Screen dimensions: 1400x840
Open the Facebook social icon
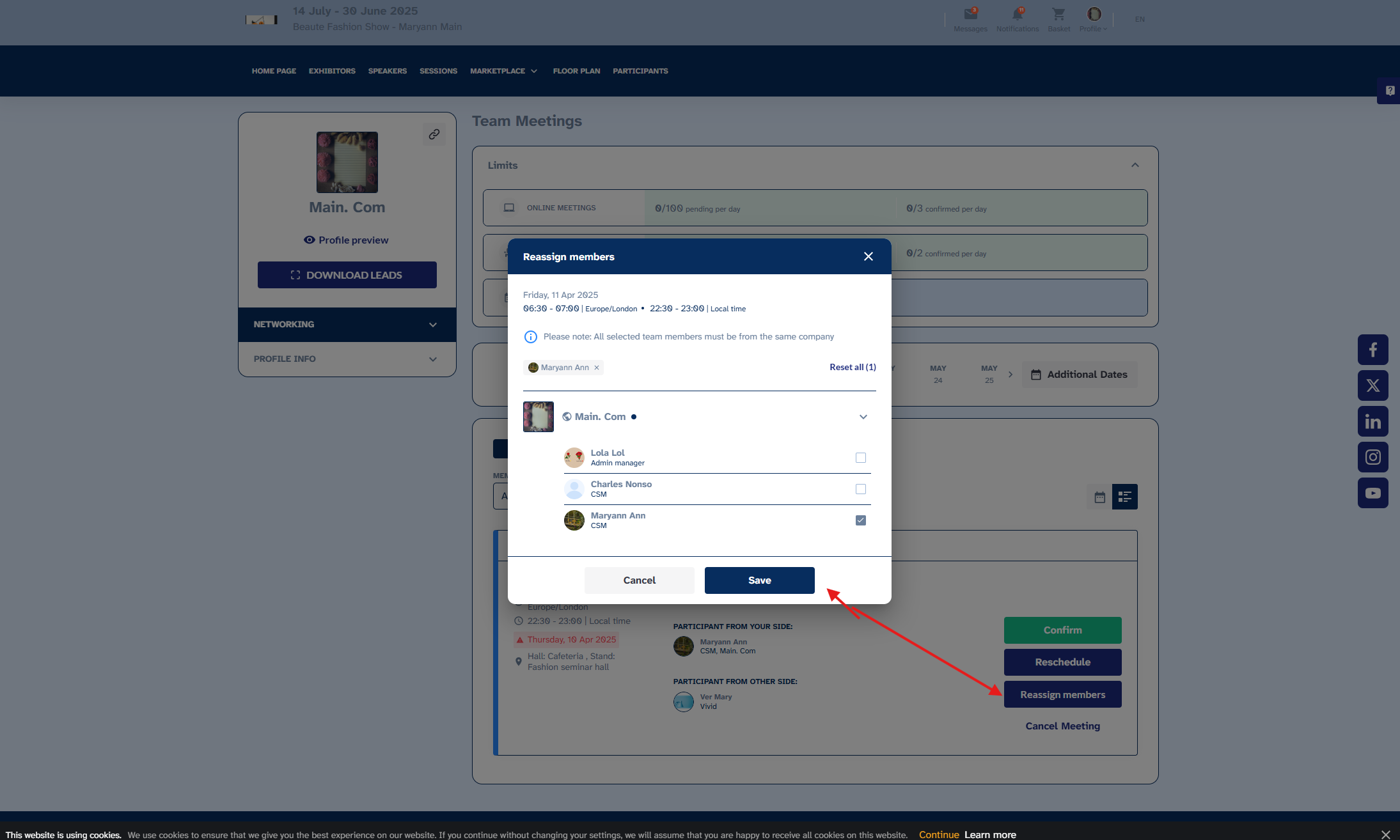point(1372,350)
